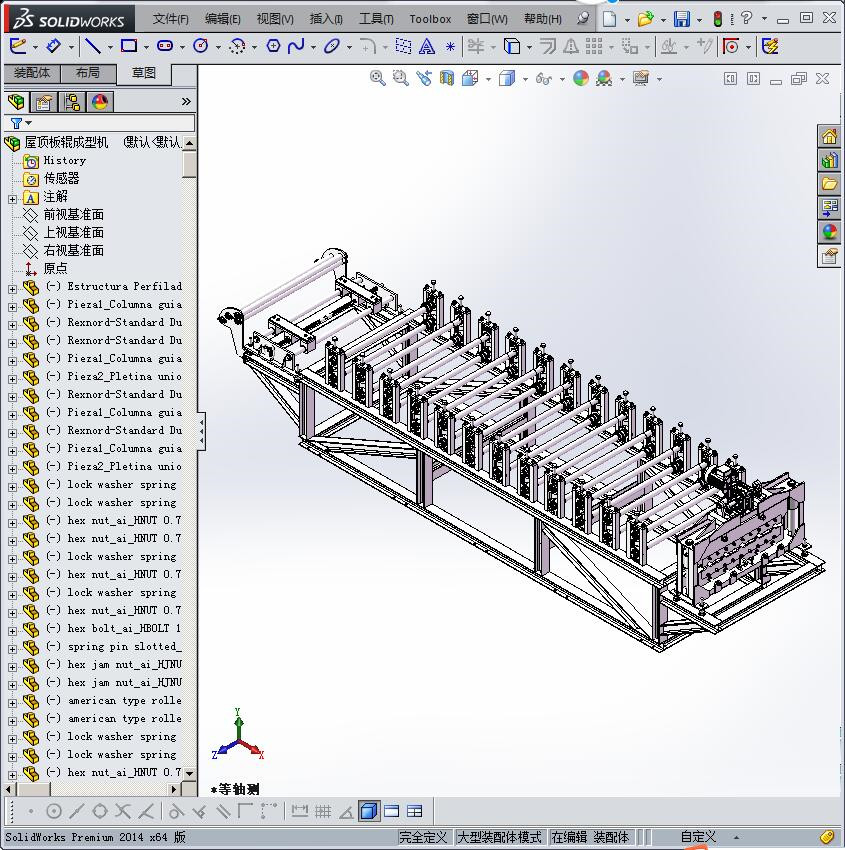
Task: Toggle the intersection snap icon
Action: 123,812
